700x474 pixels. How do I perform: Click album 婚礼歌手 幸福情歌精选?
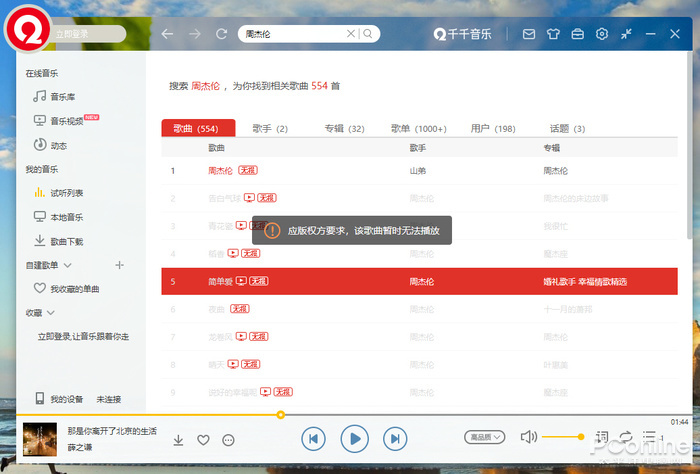585,282
